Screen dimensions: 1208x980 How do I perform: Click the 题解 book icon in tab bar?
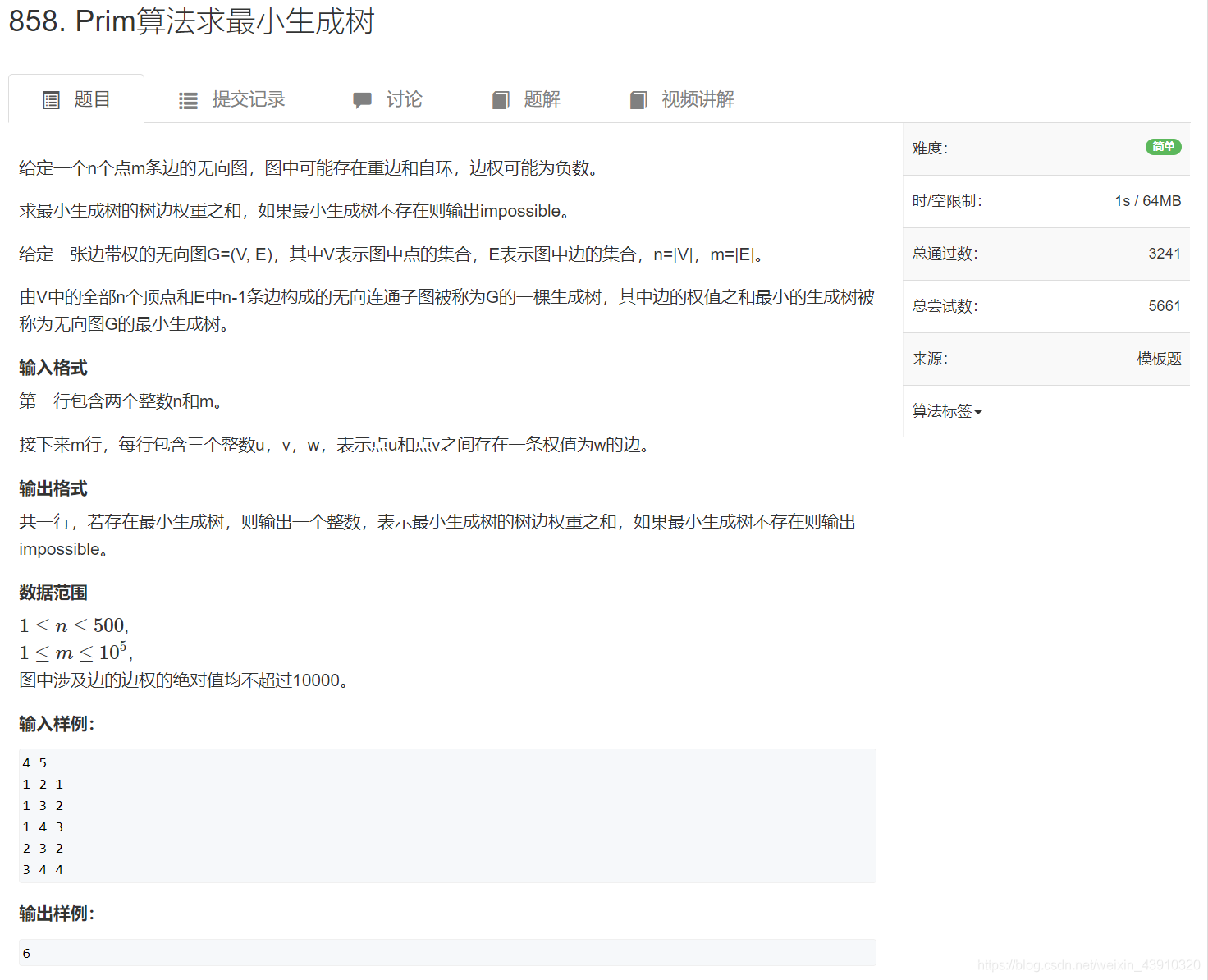coord(501,99)
